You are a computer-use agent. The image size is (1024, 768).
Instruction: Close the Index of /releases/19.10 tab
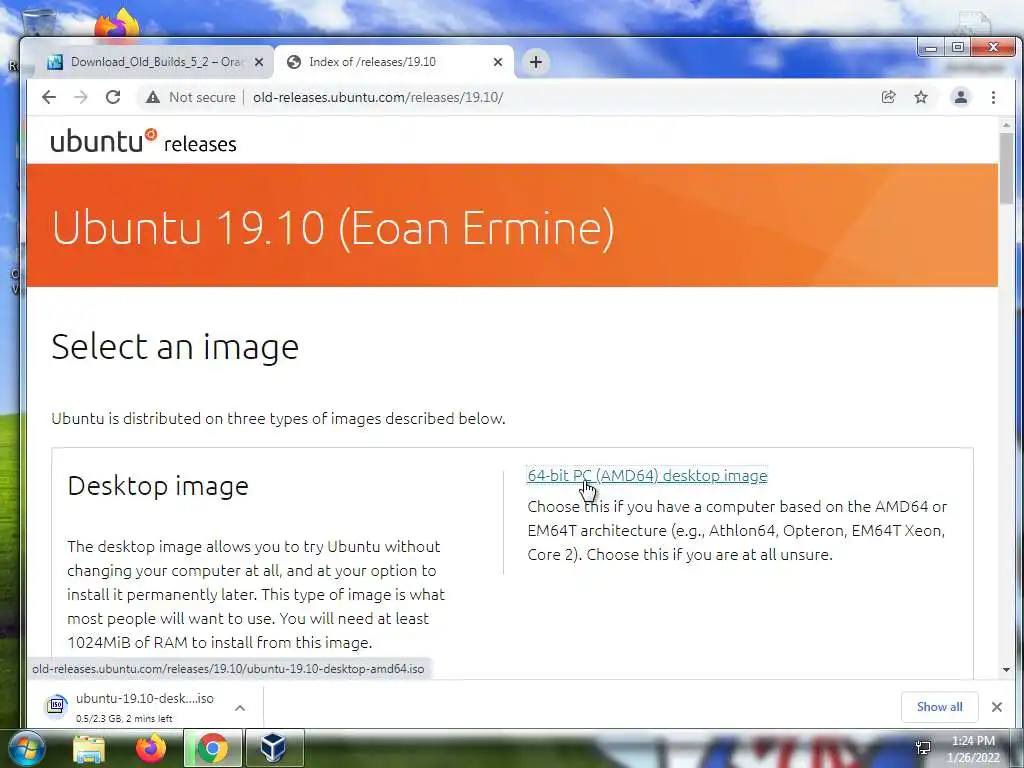(x=498, y=62)
